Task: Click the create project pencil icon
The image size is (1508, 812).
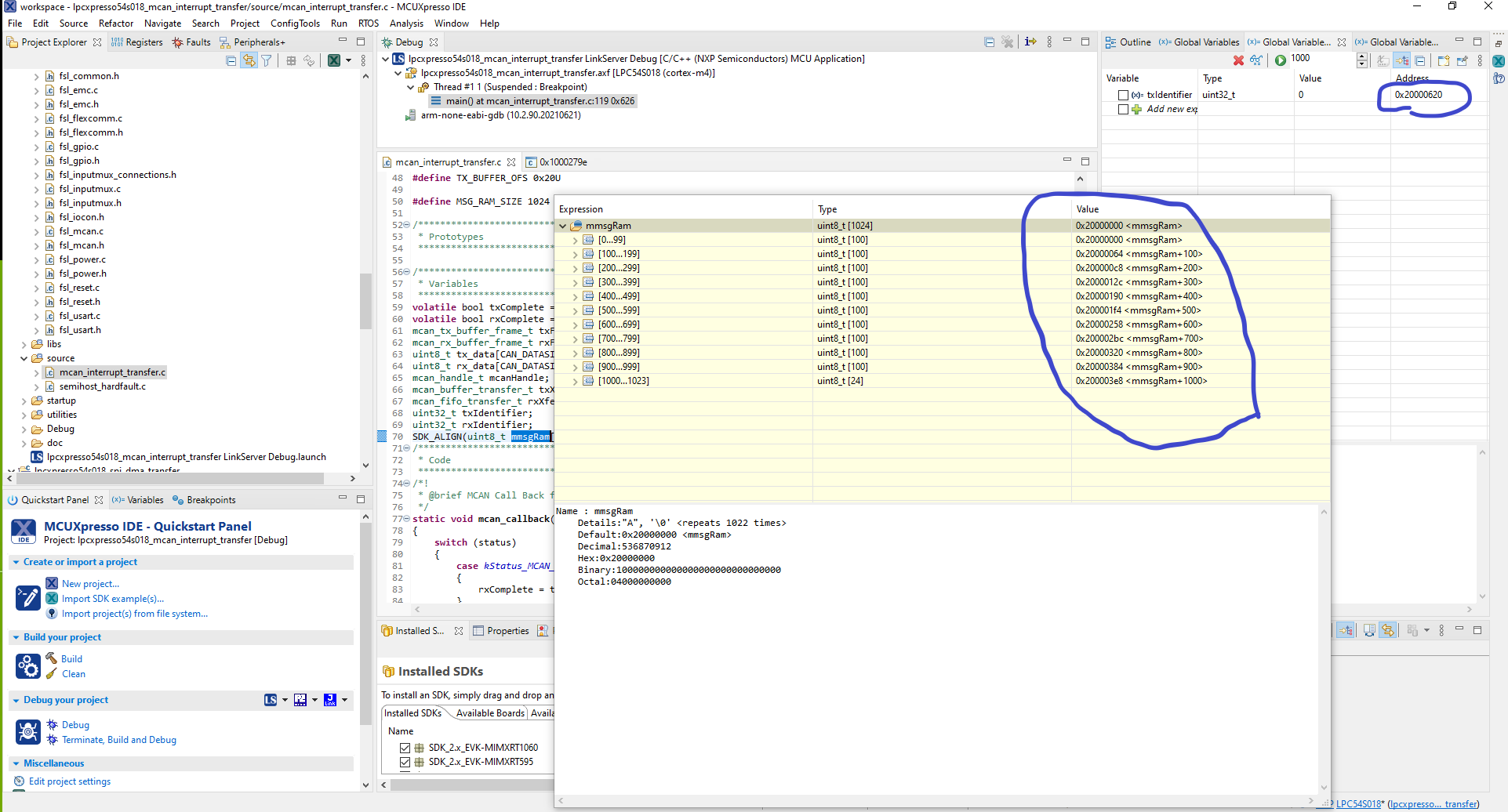Action: (28, 598)
